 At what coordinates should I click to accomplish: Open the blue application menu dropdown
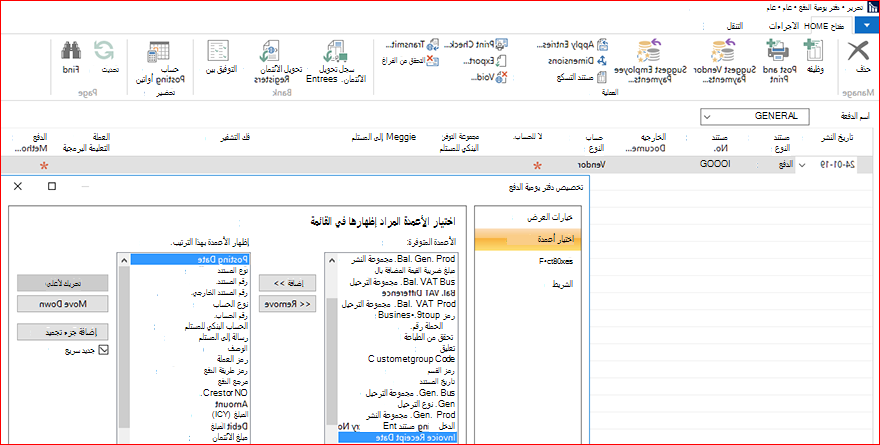pos(865,26)
